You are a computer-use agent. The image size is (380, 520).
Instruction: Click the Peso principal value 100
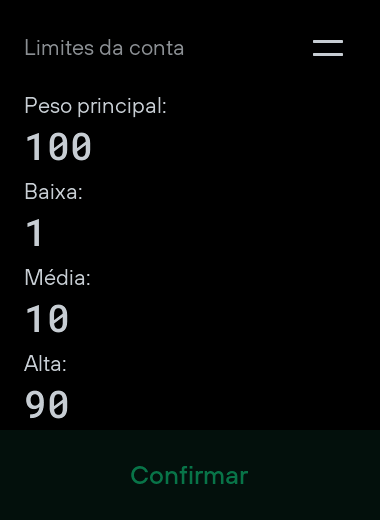click(x=58, y=147)
